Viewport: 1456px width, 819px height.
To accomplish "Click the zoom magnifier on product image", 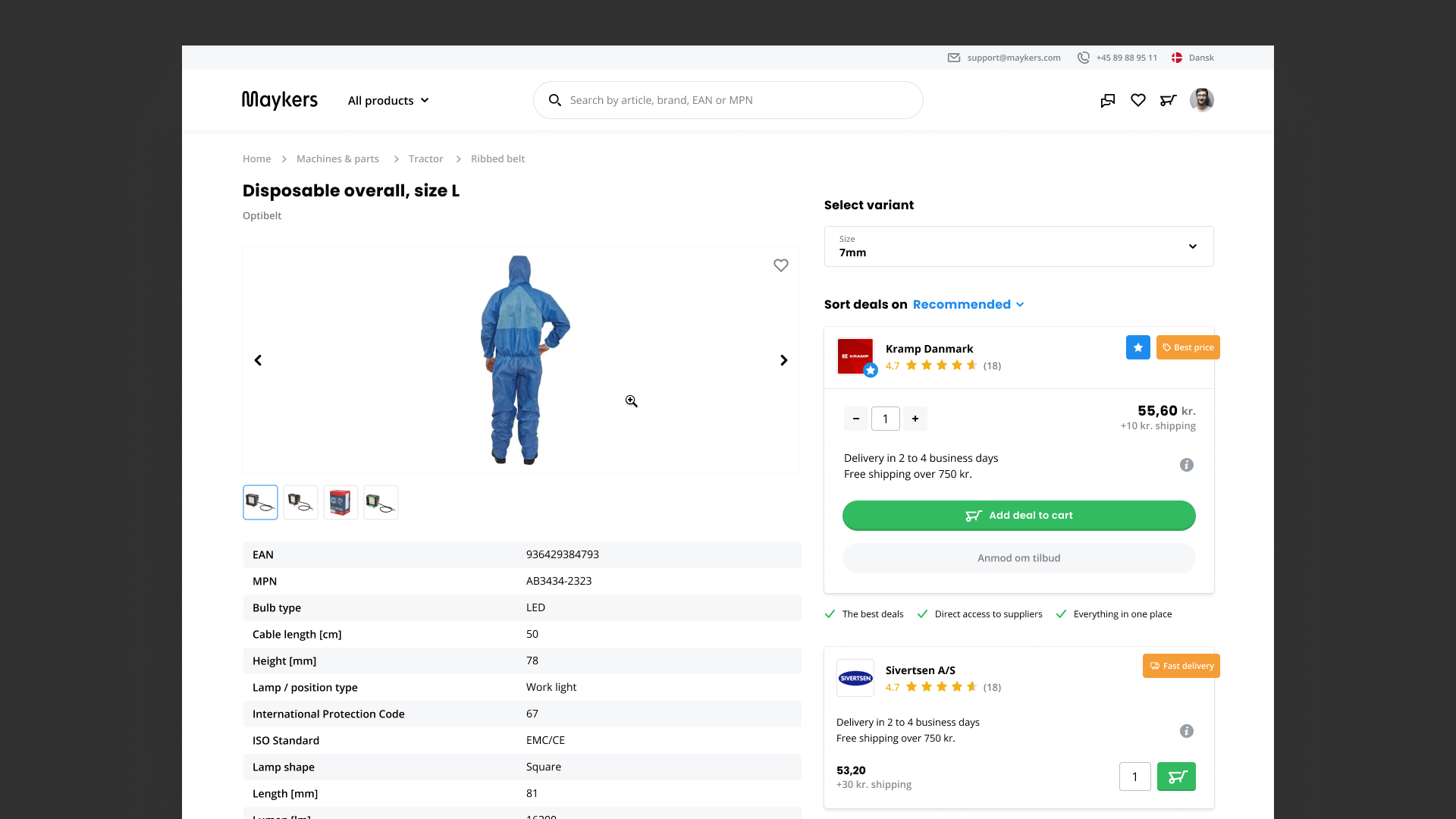I will [631, 401].
